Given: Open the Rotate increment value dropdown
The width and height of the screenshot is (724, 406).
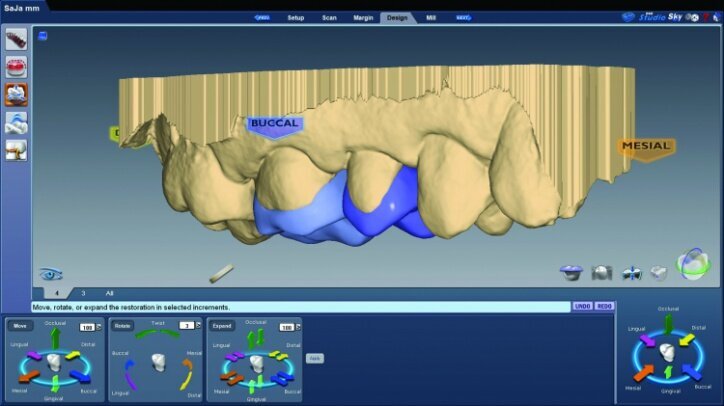Looking at the screenshot, I should point(198,326).
